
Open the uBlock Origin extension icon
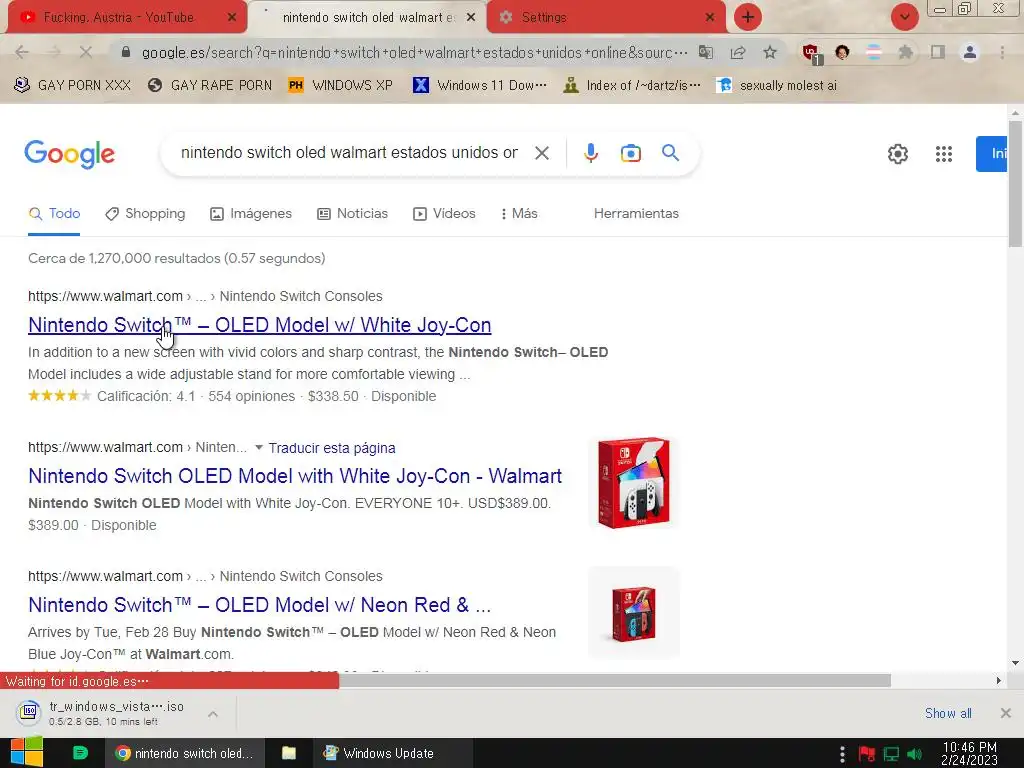(811, 53)
